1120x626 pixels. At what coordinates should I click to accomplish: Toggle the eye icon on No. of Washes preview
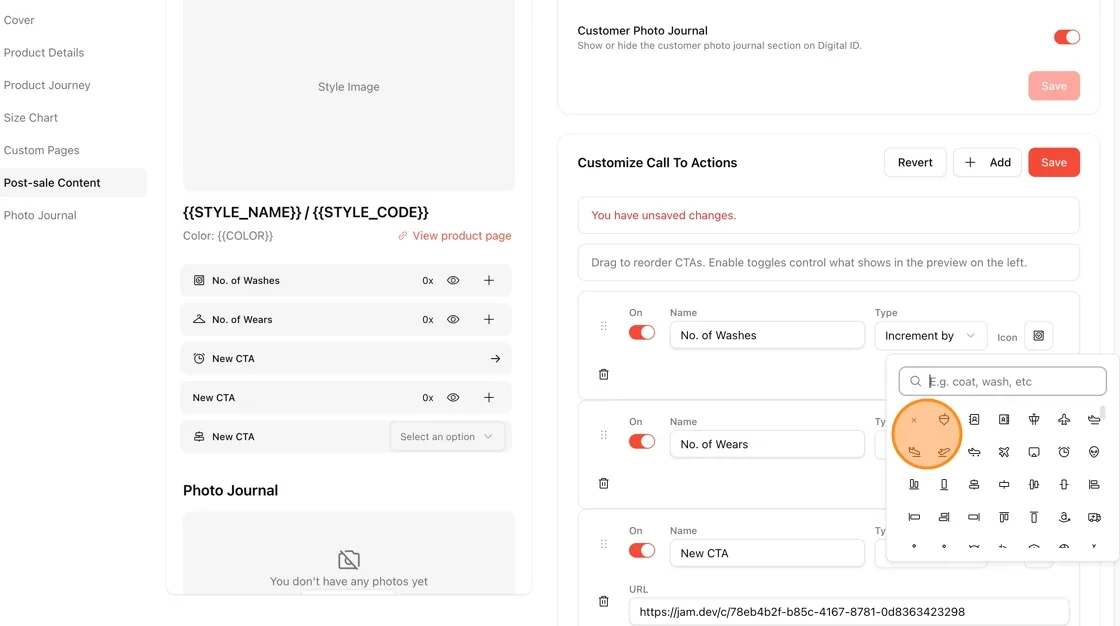453,281
